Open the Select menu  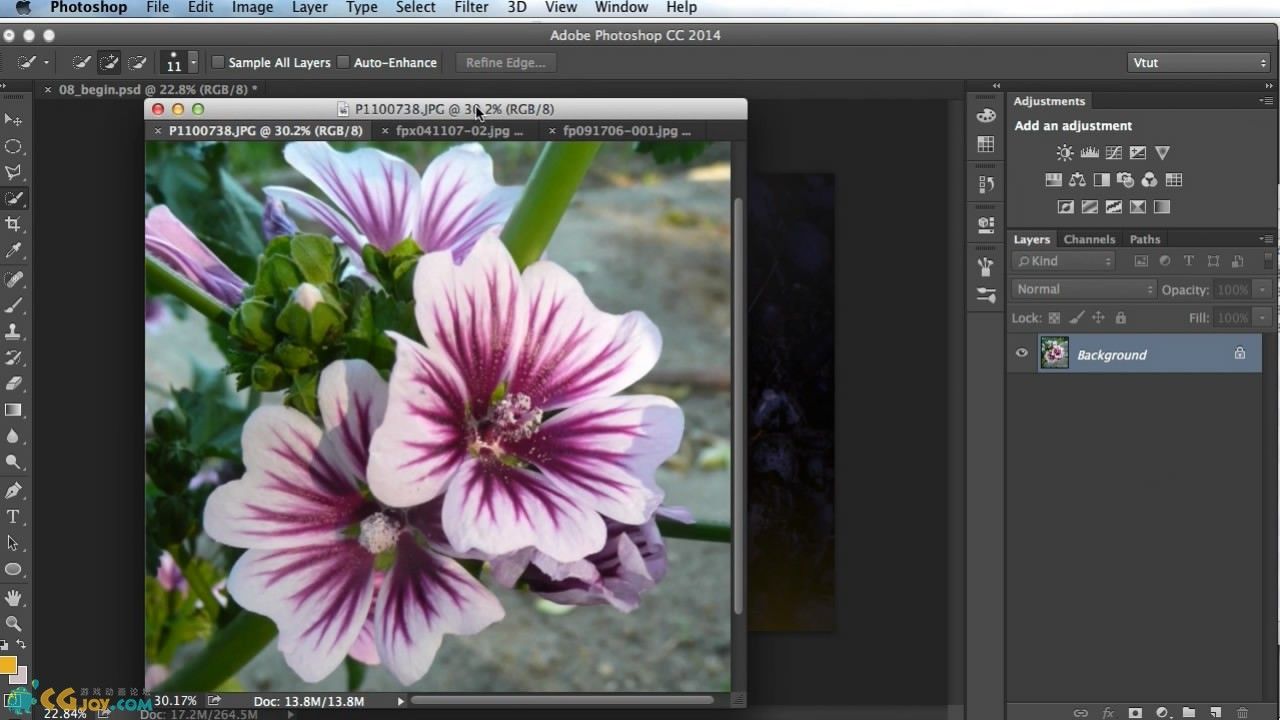415,7
